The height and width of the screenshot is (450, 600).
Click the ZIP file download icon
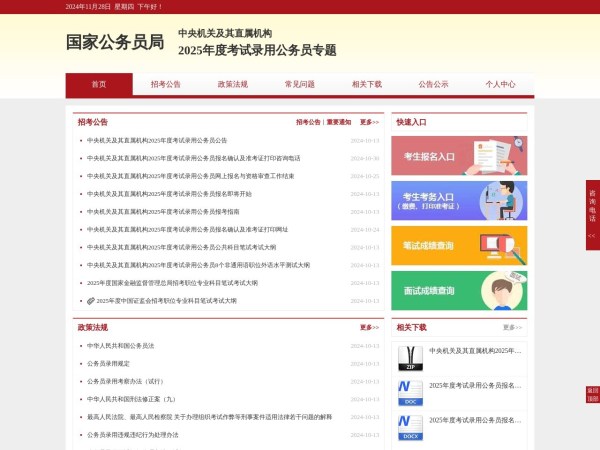click(410, 355)
